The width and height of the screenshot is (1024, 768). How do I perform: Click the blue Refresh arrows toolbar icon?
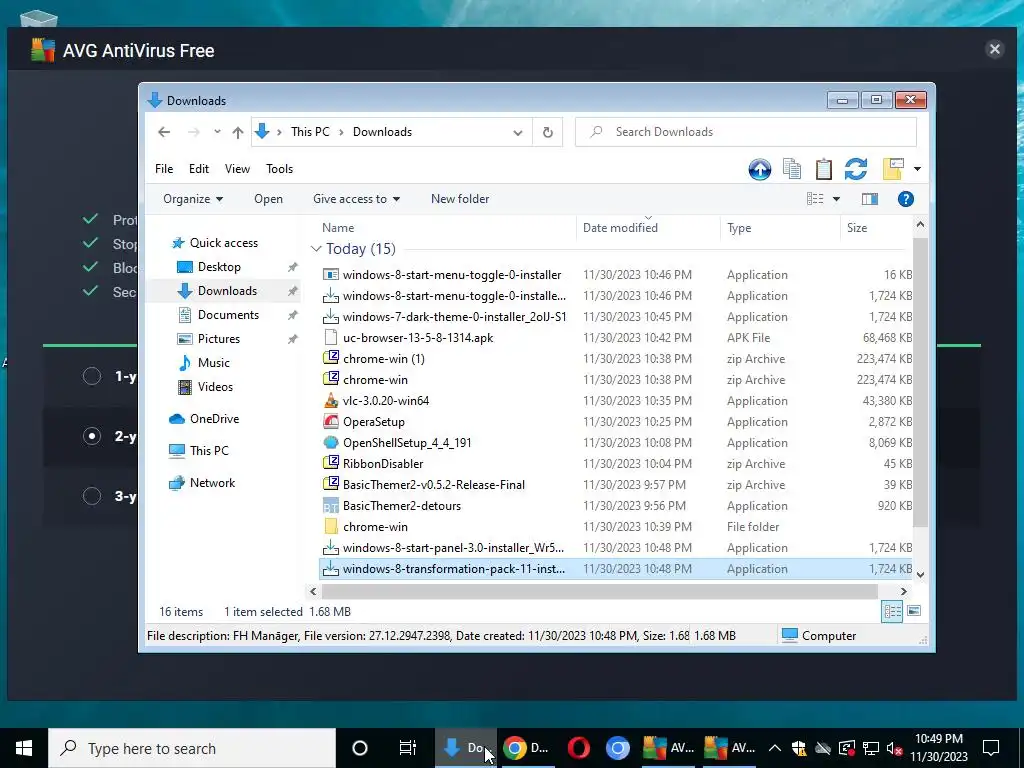point(856,169)
